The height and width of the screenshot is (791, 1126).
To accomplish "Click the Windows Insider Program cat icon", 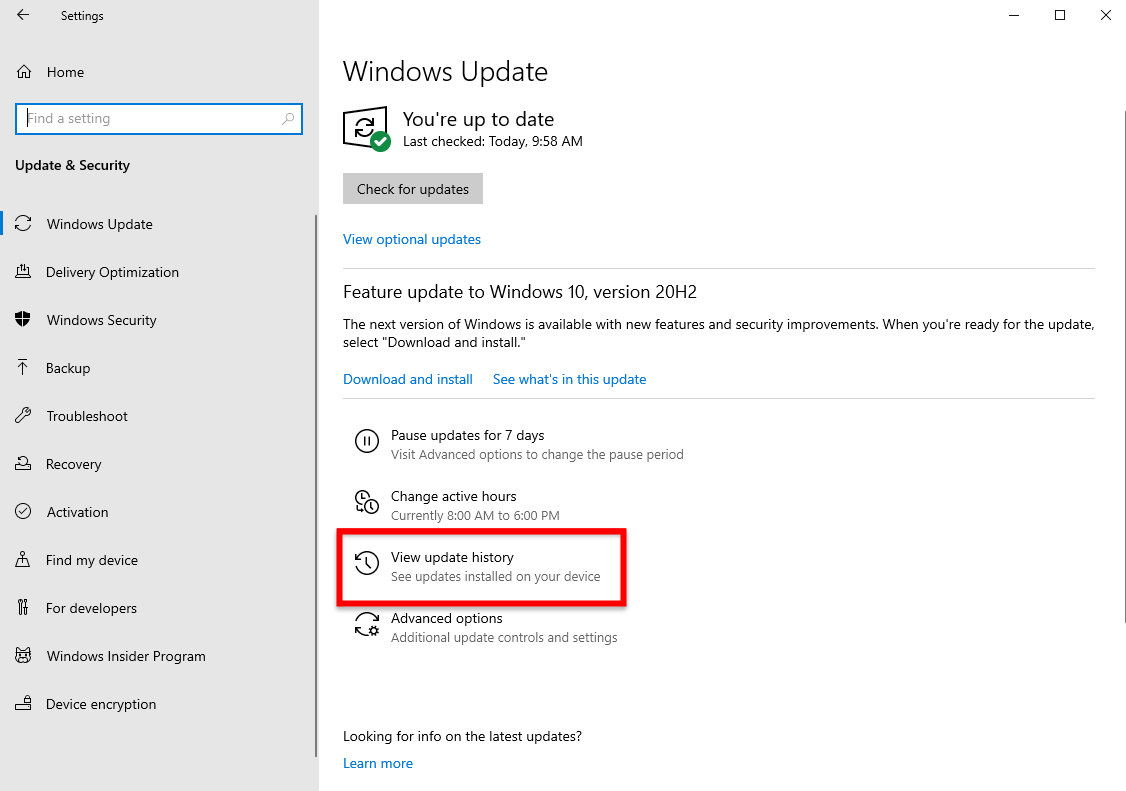I will point(23,655).
